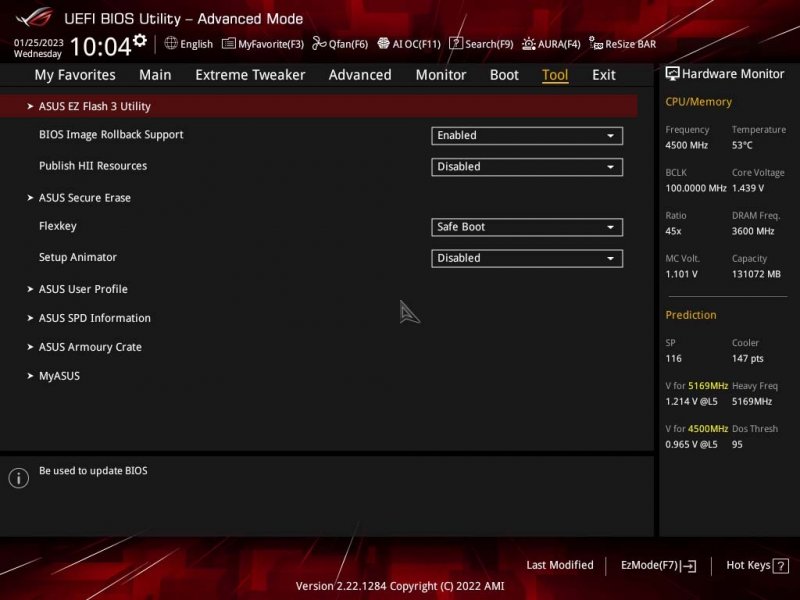Click the 1.101 V MC Volt value
This screenshot has height=600, width=800.
tap(681, 274)
